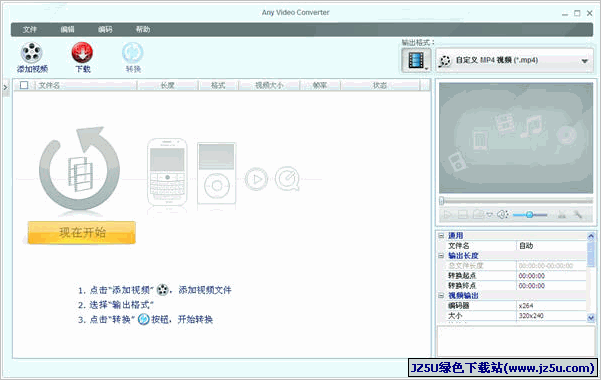The height and width of the screenshot is (380, 601).
Task: Click the video preview thumbnail area
Action: [516, 138]
